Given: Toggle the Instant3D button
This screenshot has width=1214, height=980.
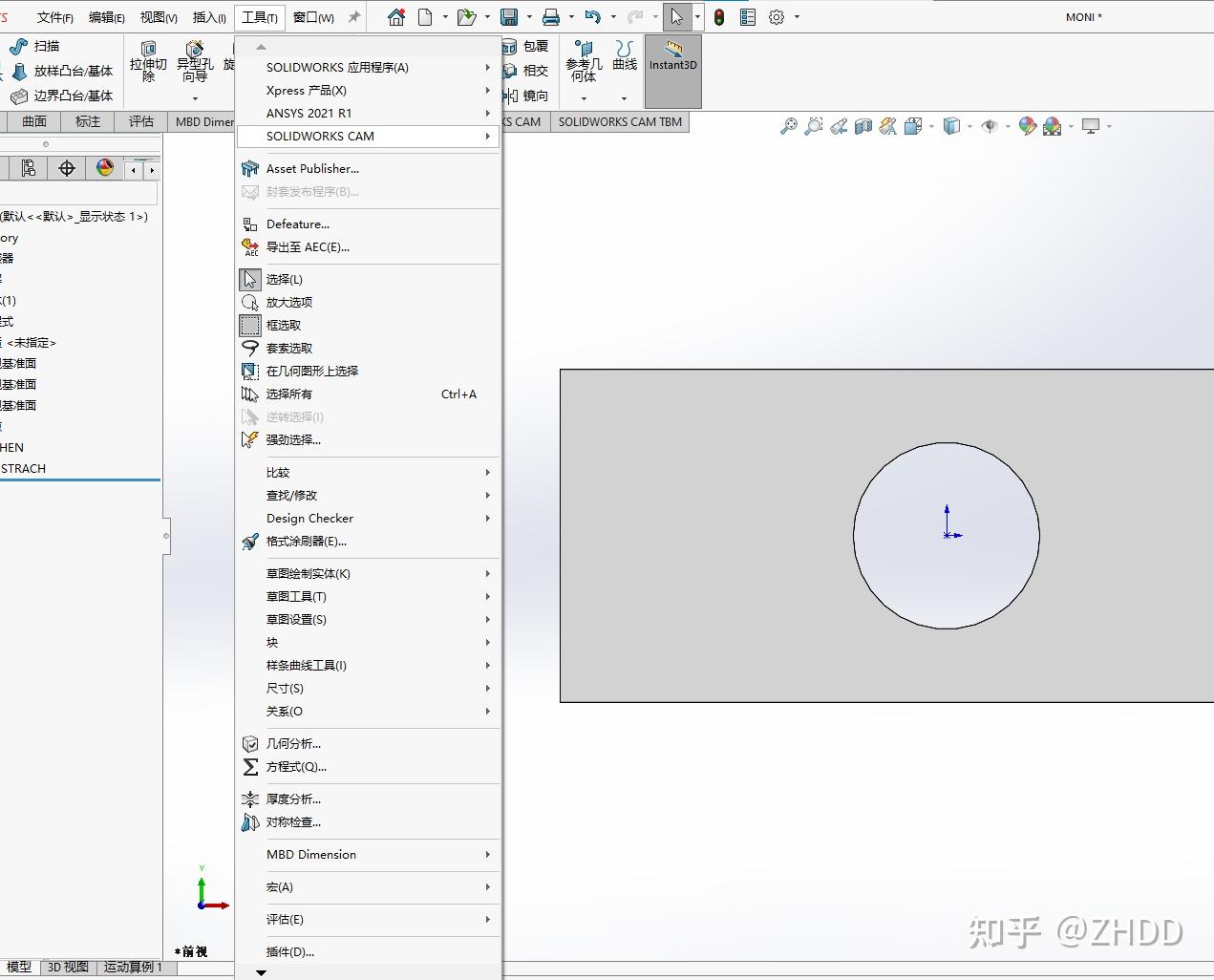Looking at the screenshot, I should [673, 72].
